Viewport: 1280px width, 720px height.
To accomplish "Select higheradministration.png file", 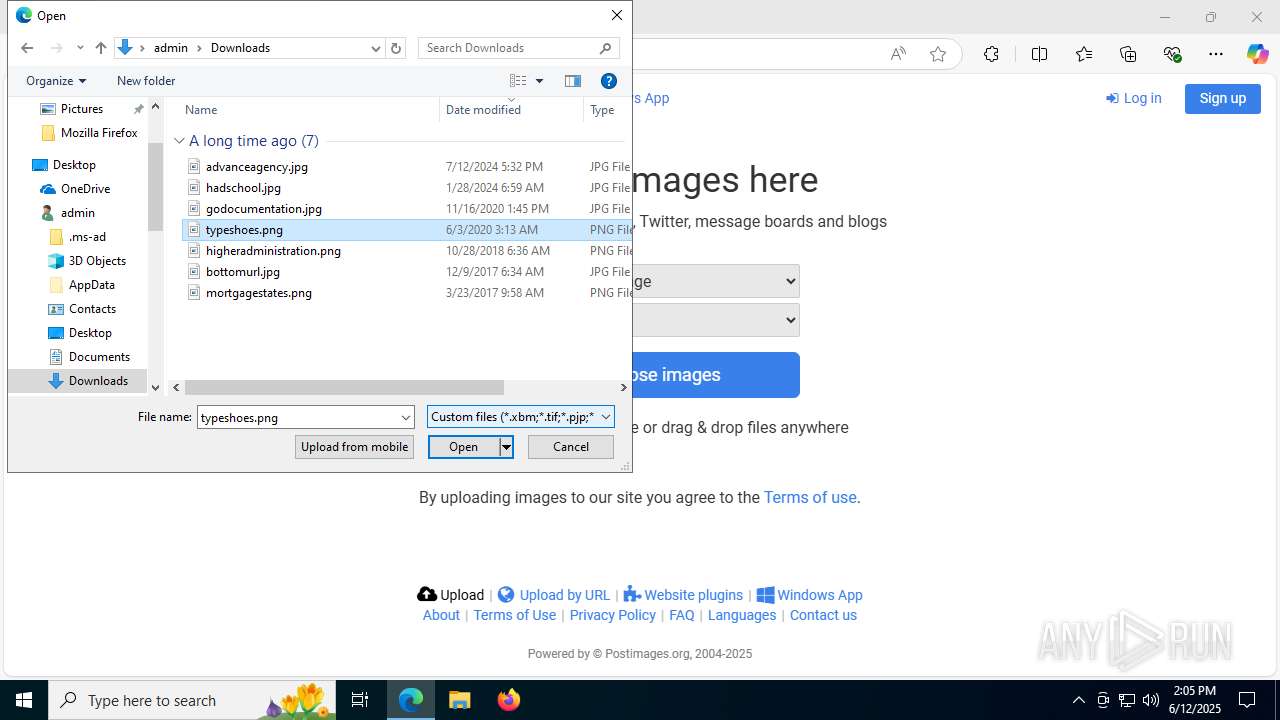I will [x=273, y=251].
